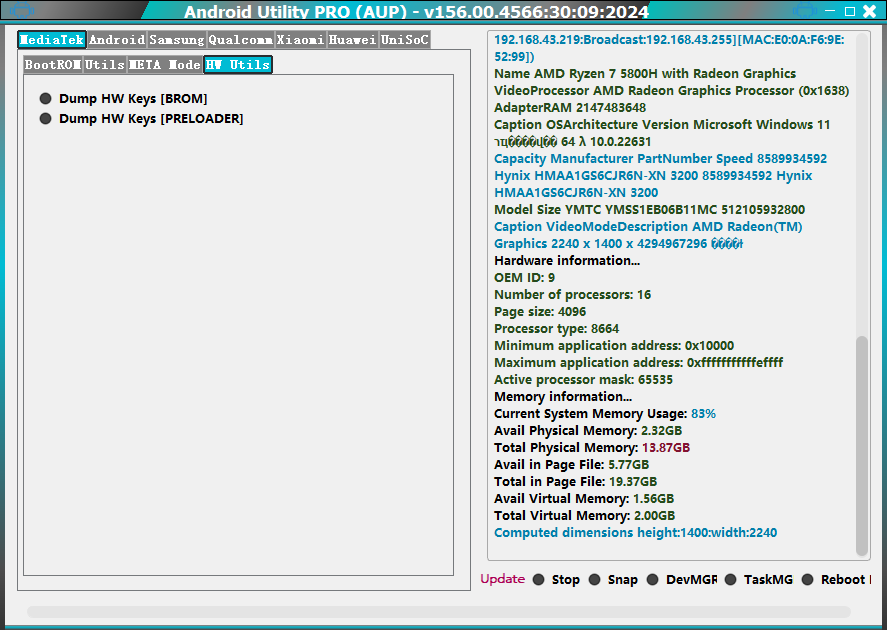Click 'Active processor mask: 65535' line
Screen dimensions: 887x630
583,379
